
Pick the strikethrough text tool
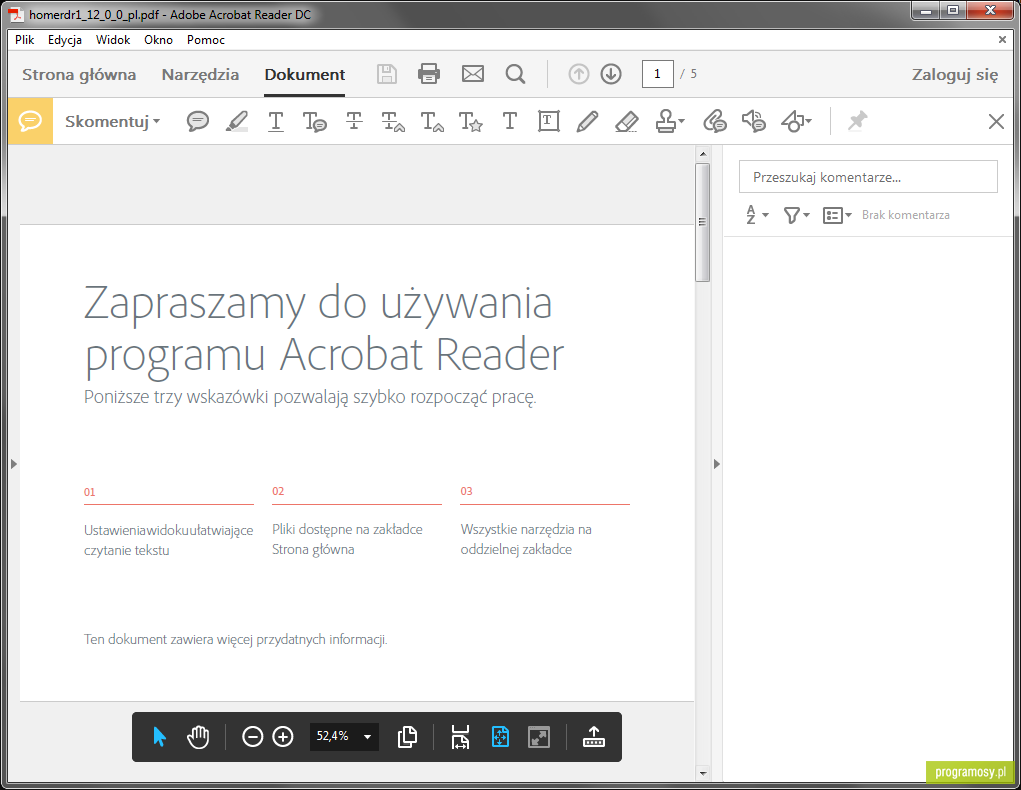(x=354, y=121)
